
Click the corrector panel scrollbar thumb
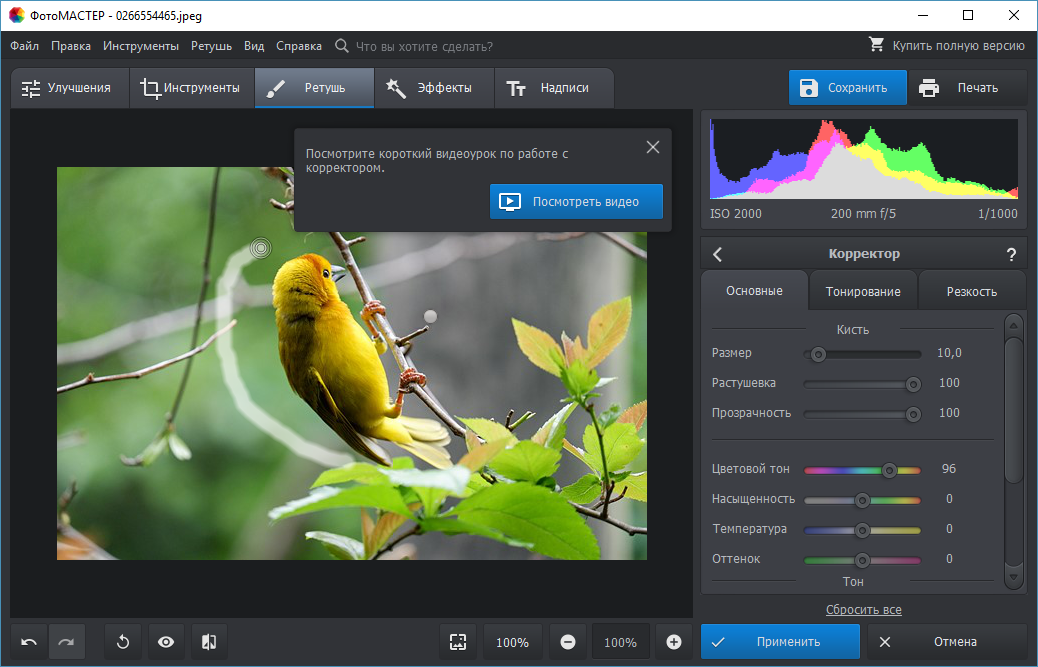(x=1014, y=410)
